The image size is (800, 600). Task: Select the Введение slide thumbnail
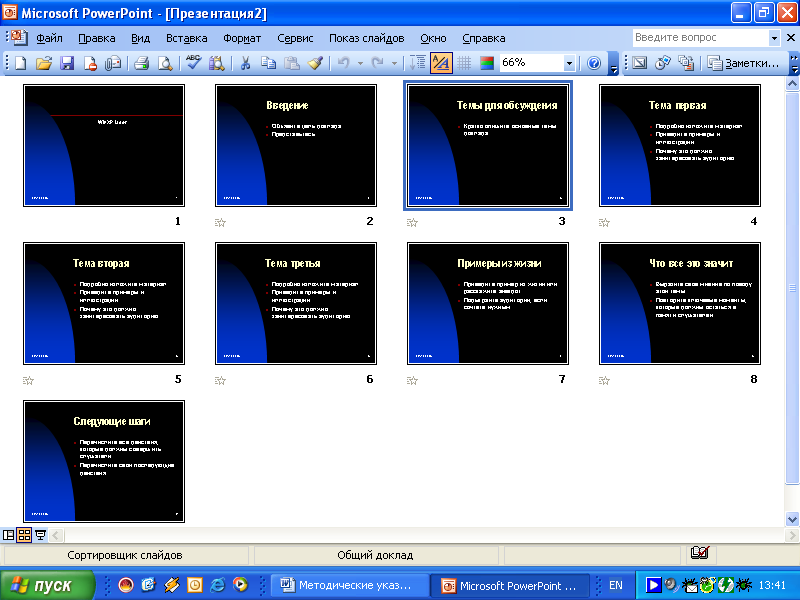pos(296,145)
